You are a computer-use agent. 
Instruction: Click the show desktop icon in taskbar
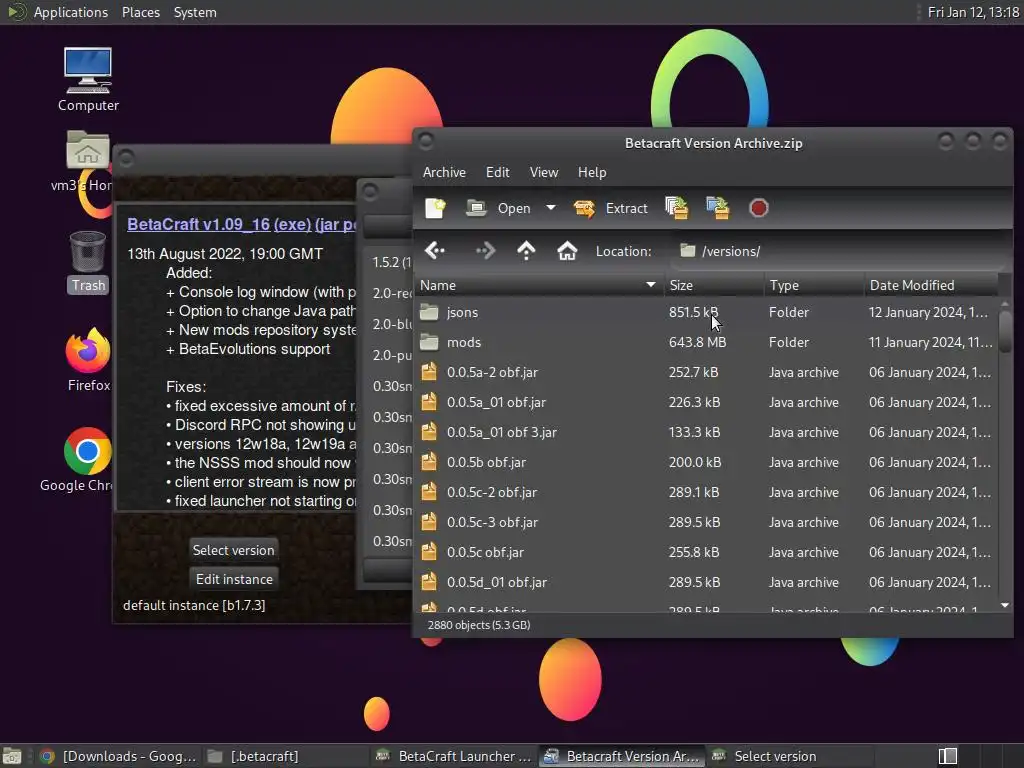12,756
